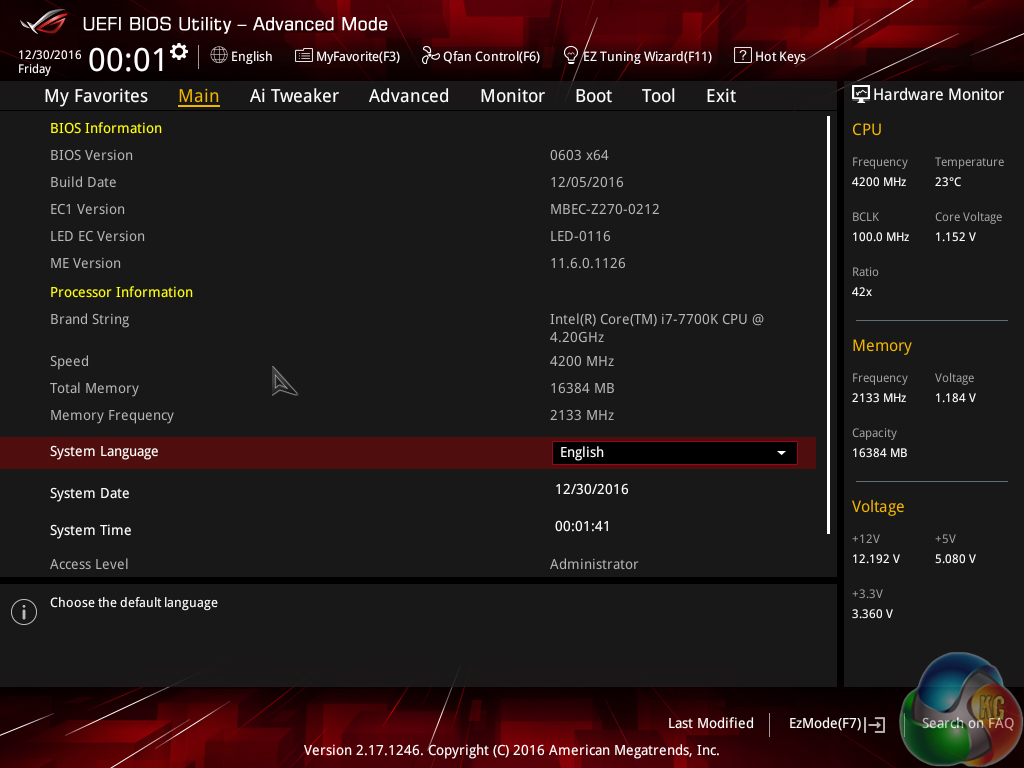The height and width of the screenshot is (768, 1024).
Task: Show Hot Keys question mark icon
Action: coord(742,56)
